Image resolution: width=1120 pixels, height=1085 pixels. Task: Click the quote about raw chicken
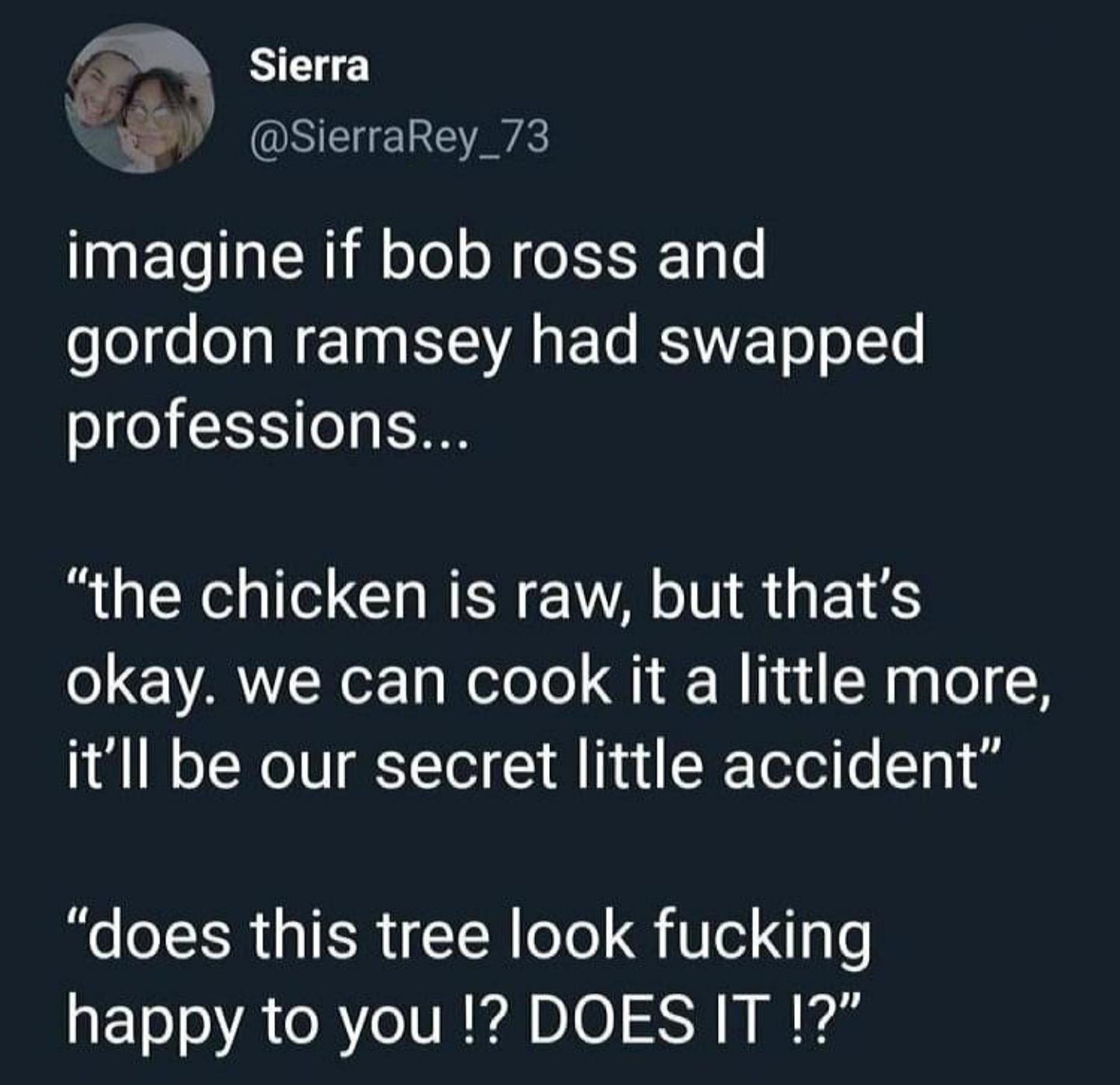[x=558, y=681]
